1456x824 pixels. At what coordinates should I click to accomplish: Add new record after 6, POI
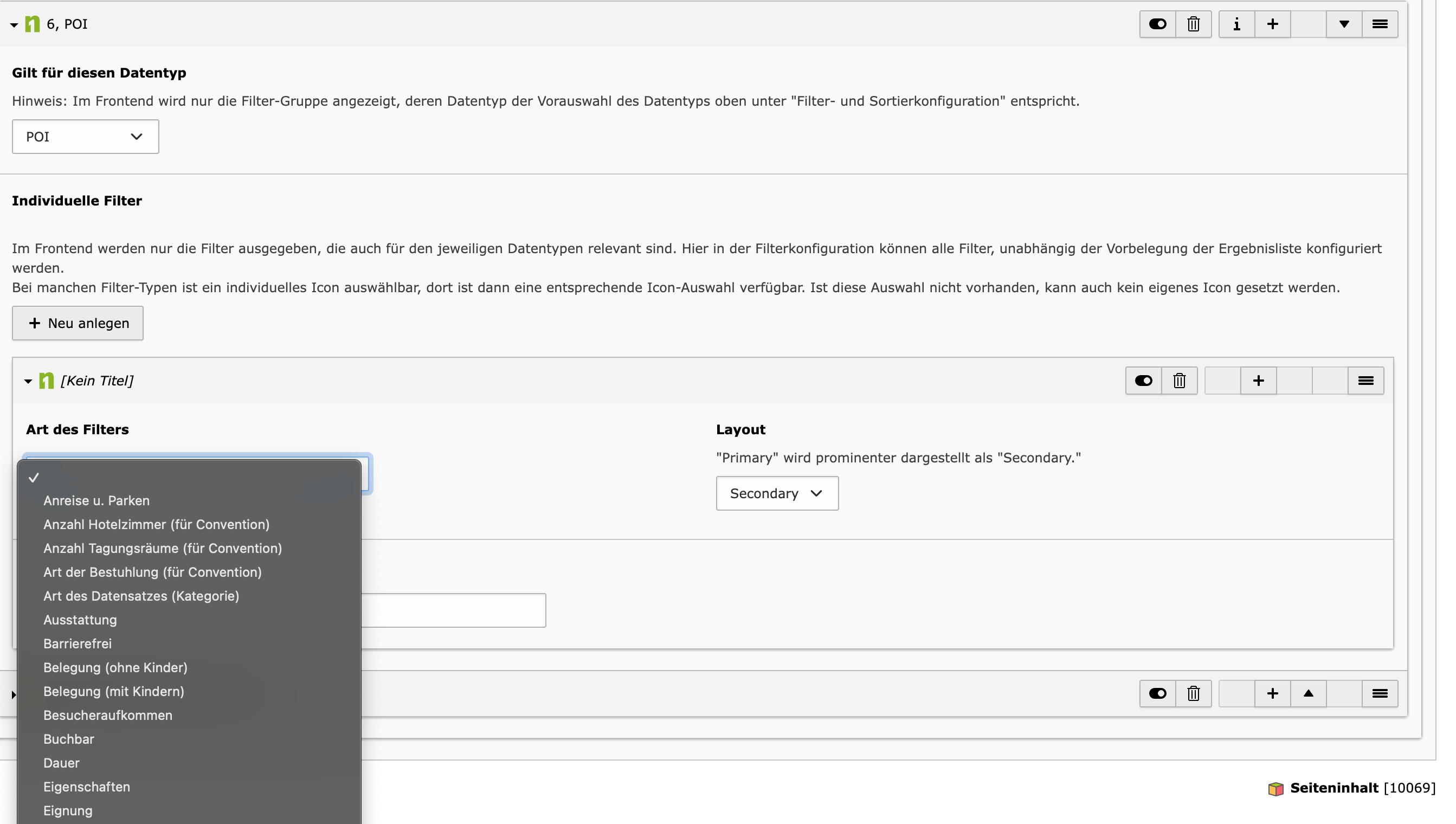[1272, 24]
